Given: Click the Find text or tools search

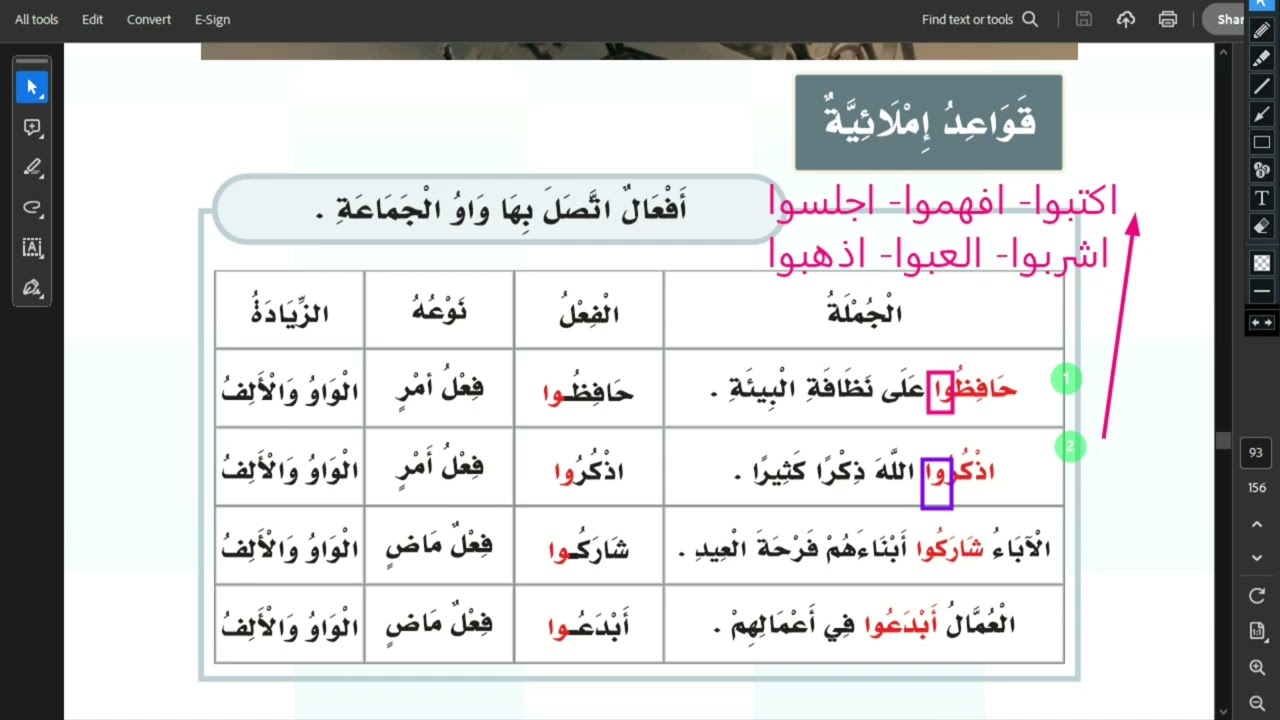Looking at the screenshot, I should [979, 19].
